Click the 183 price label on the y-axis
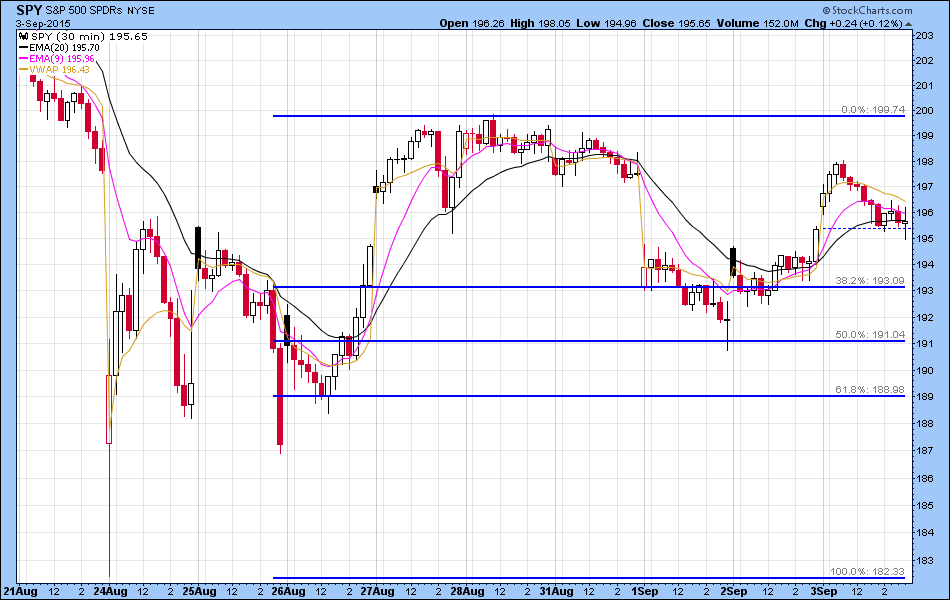 click(x=925, y=561)
